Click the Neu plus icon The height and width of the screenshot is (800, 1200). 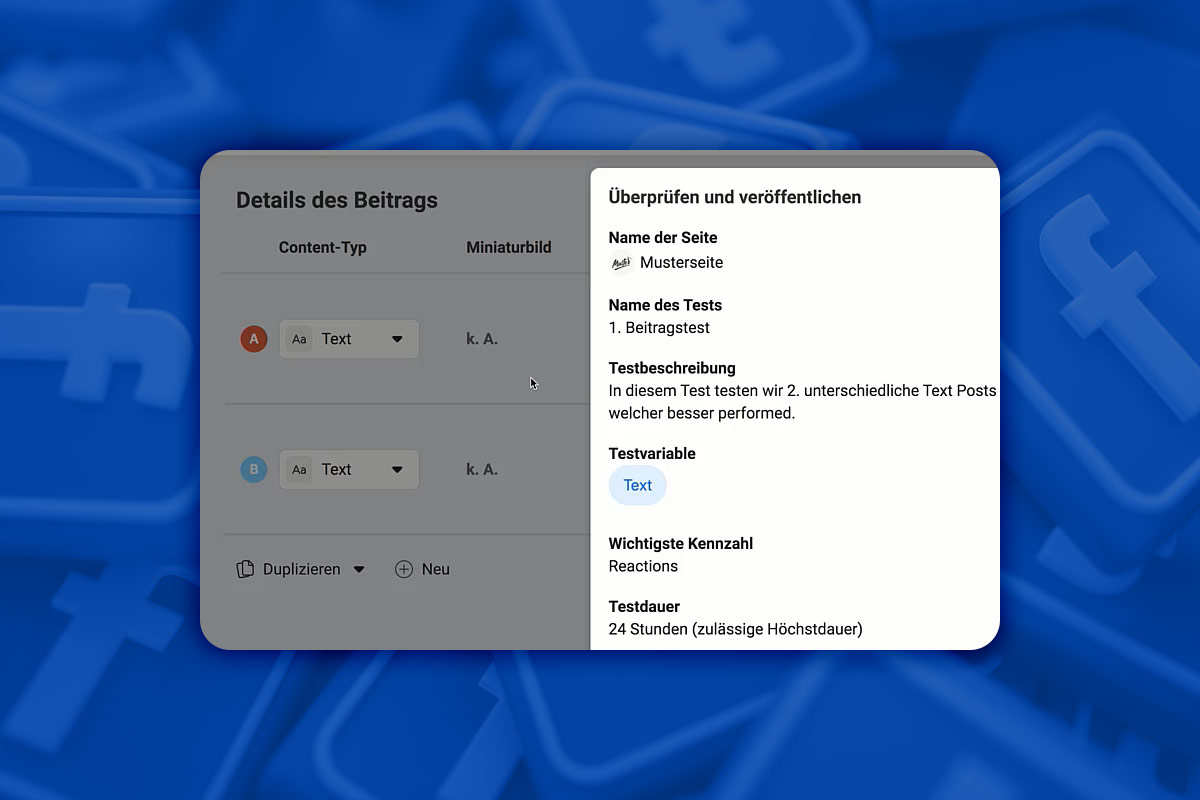[404, 569]
